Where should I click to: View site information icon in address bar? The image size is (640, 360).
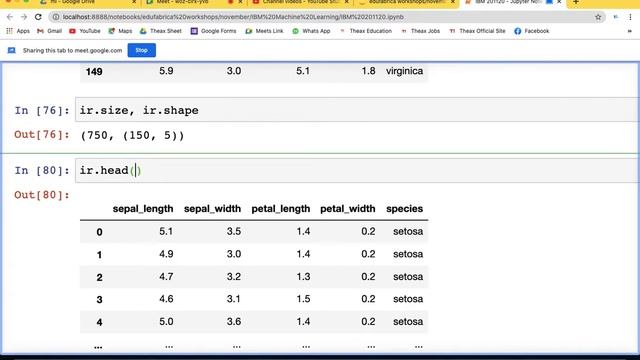[x=56, y=17]
